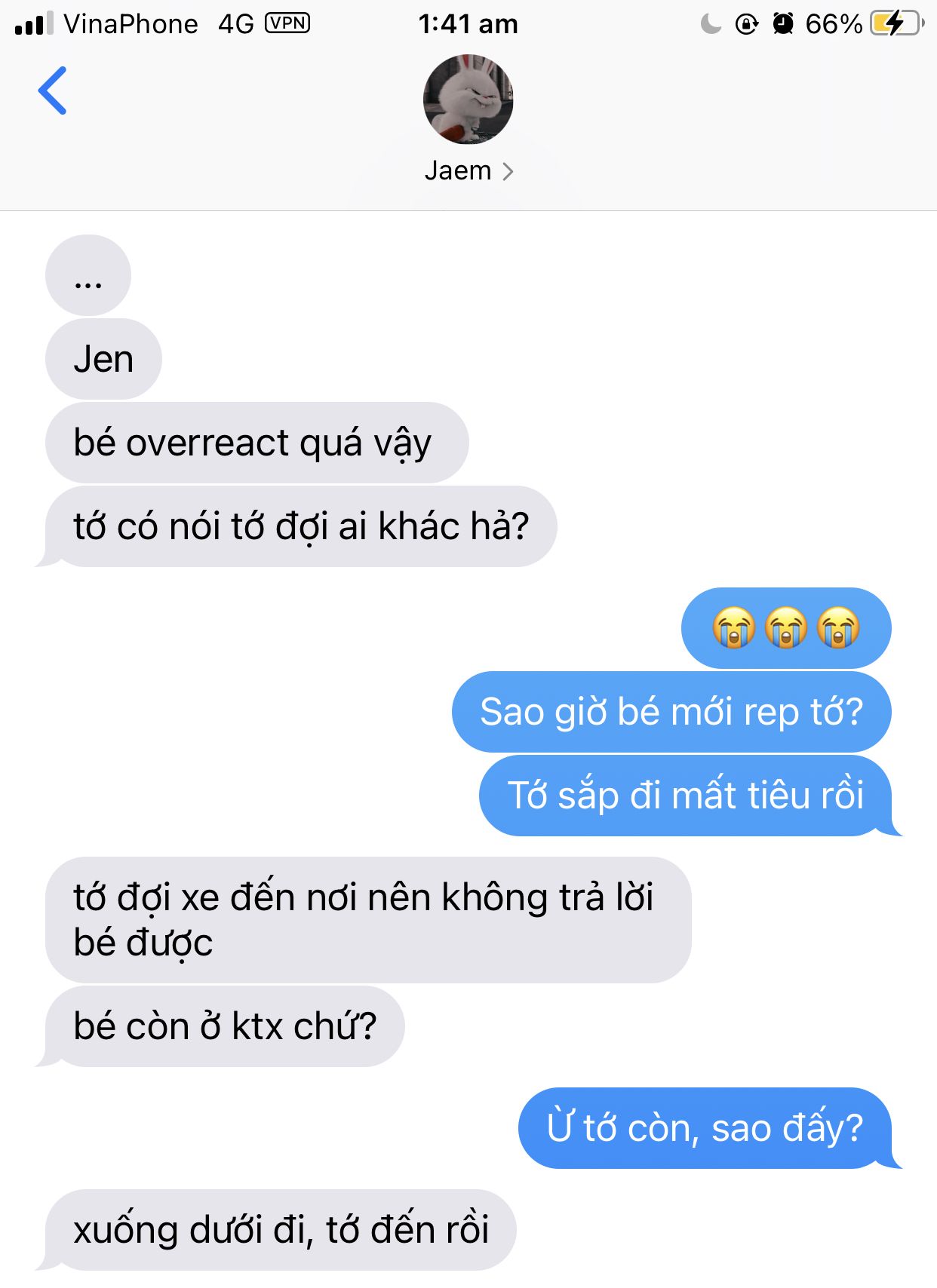Select the "bé overreact quá vậy" message

[x=257, y=443]
